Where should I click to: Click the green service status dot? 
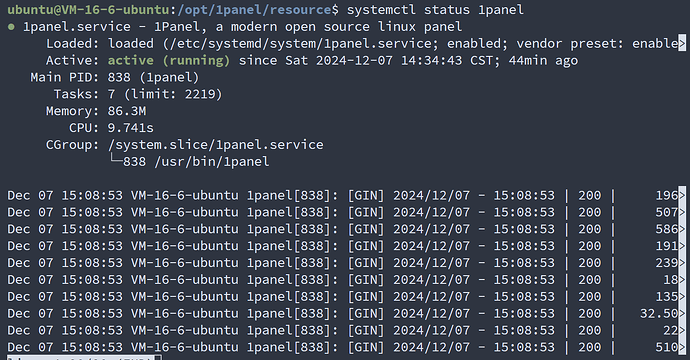click(11, 27)
